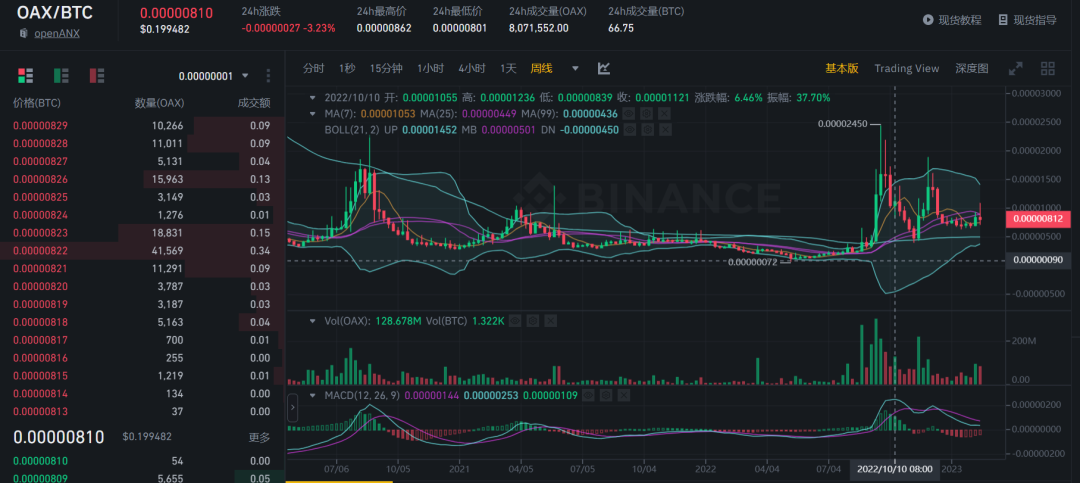Remove the Vol indicator
Screen dimensions: 1080x483
550,321
